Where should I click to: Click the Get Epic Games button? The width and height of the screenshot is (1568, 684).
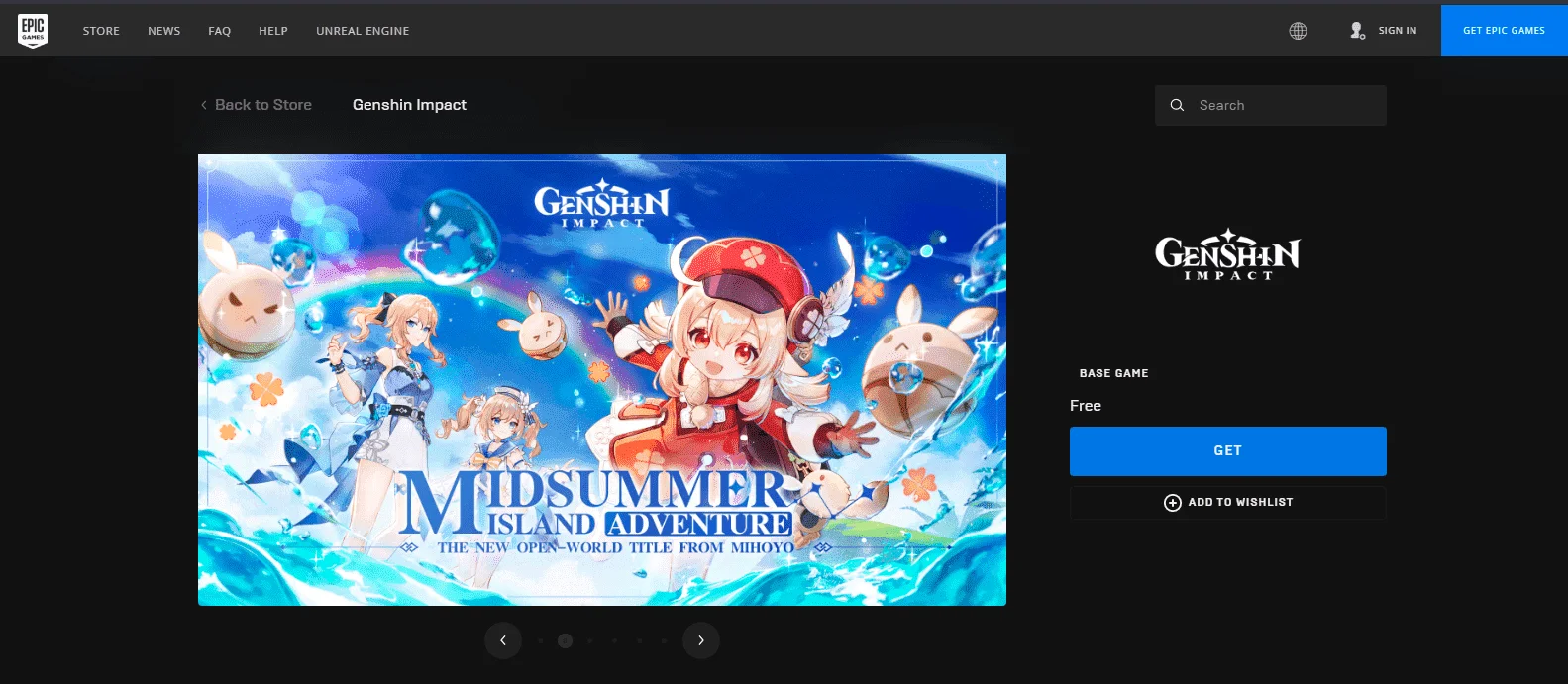[x=1505, y=31]
